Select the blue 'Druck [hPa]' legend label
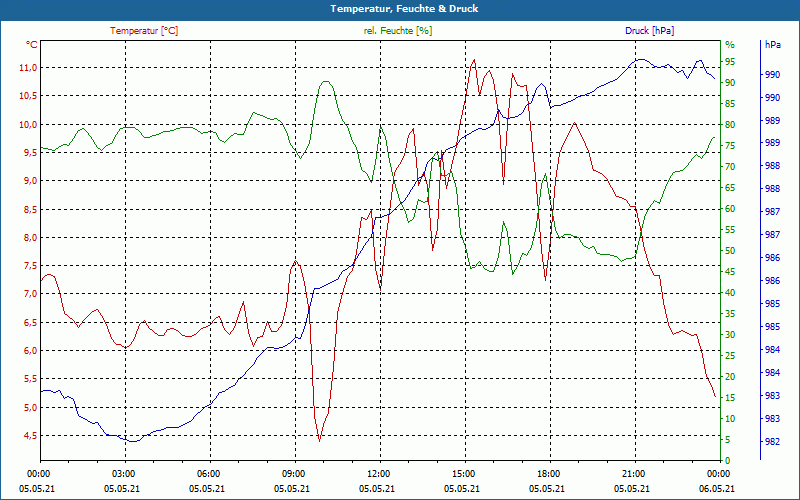This screenshot has height=500, width=800. point(649,31)
